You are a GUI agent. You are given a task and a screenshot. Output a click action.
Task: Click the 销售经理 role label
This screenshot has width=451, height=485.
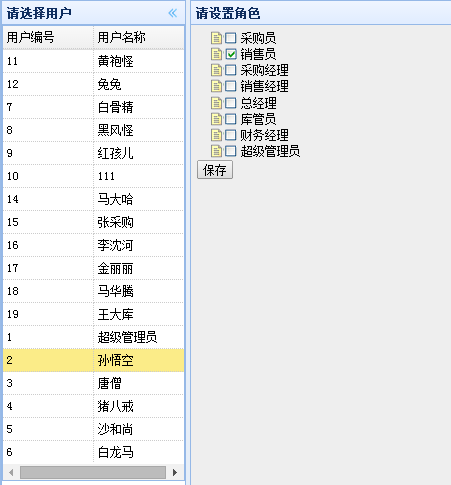[x=264, y=86]
